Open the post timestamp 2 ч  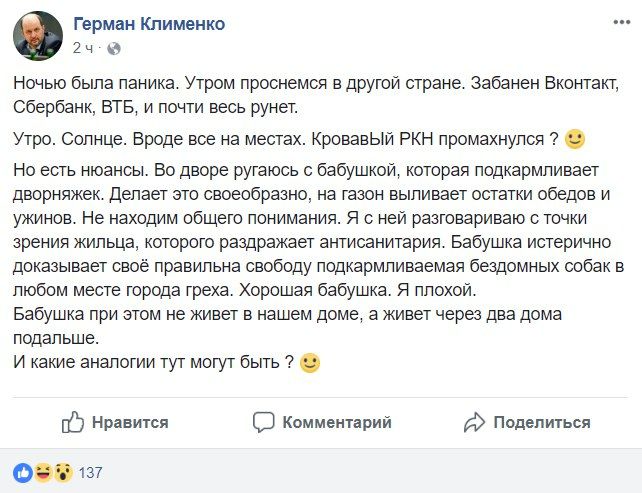point(83,48)
